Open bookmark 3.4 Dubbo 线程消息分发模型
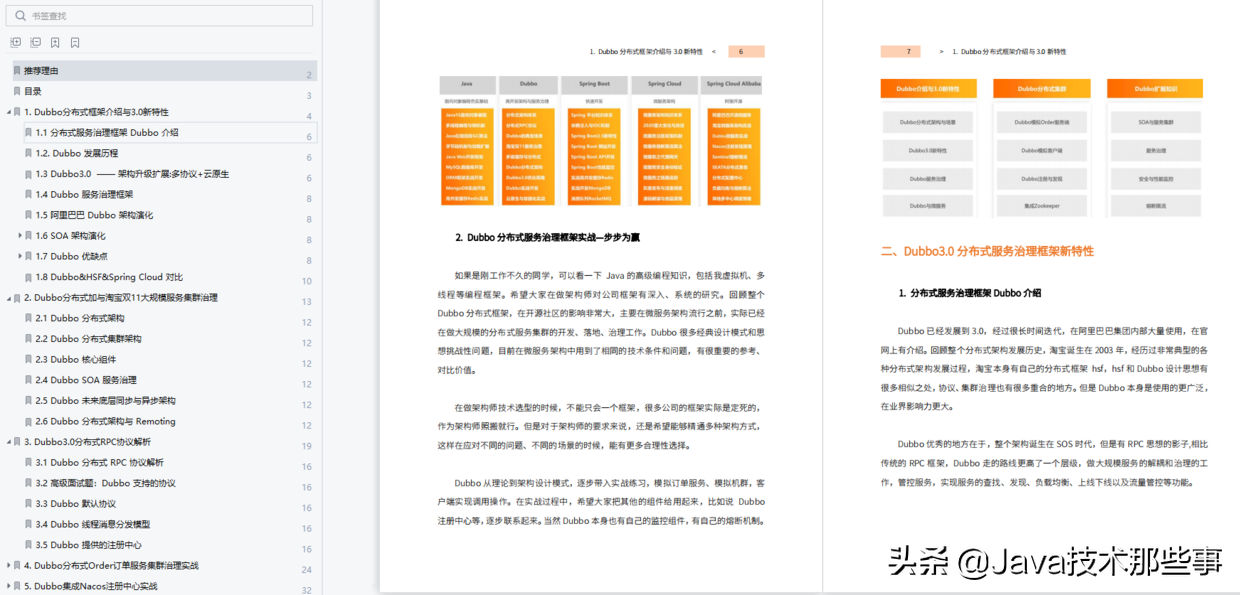This screenshot has width=1240, height=595. [93, 524]
